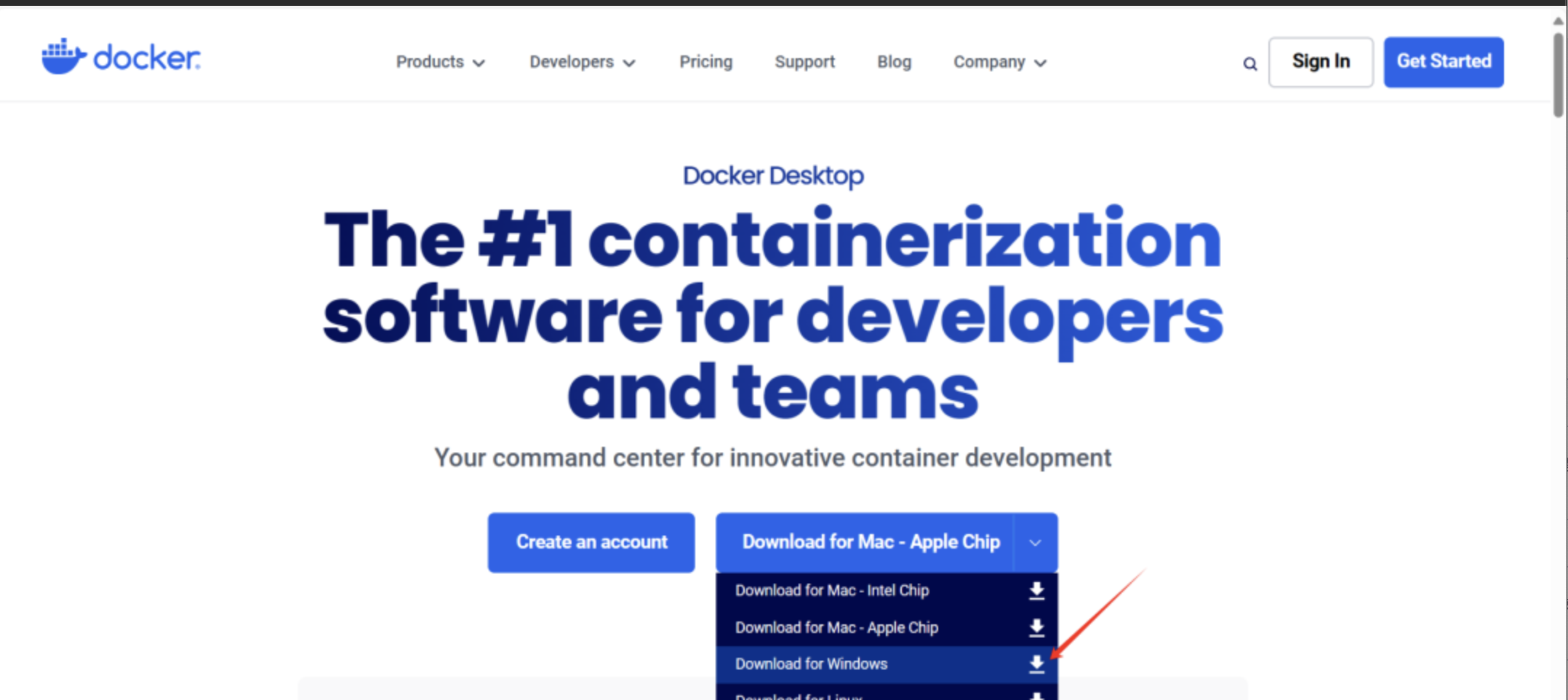Expand the Company menu
The width and height of the screenshot is (1568, 700).
tap(1000, 63)
